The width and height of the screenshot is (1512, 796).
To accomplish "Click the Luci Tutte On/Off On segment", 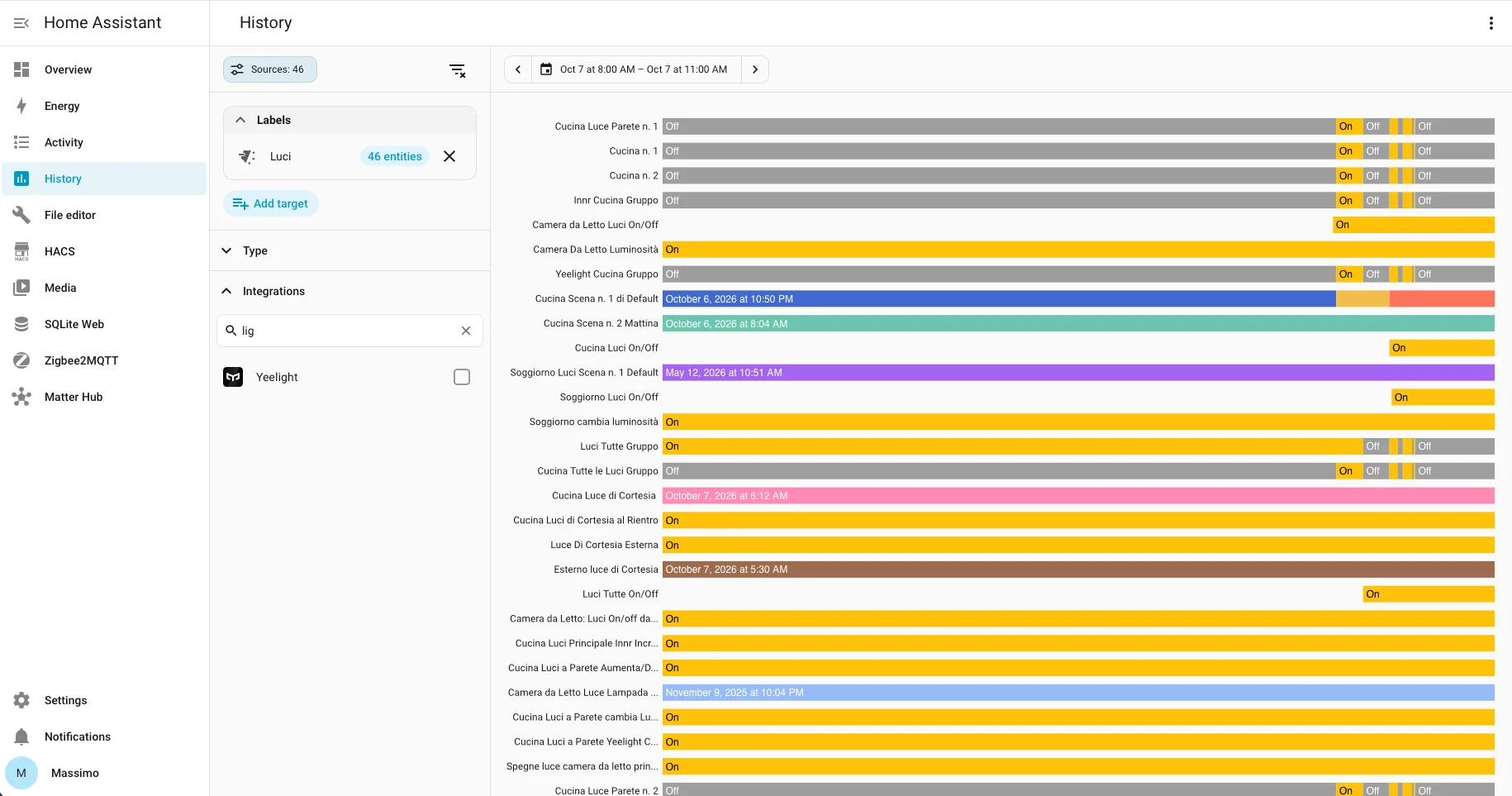I will (1429, 594).
